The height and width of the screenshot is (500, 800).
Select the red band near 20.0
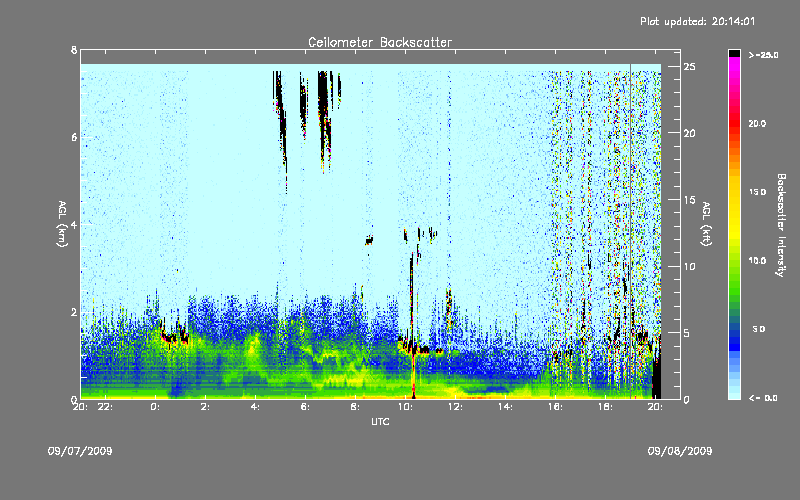[734, 124]
